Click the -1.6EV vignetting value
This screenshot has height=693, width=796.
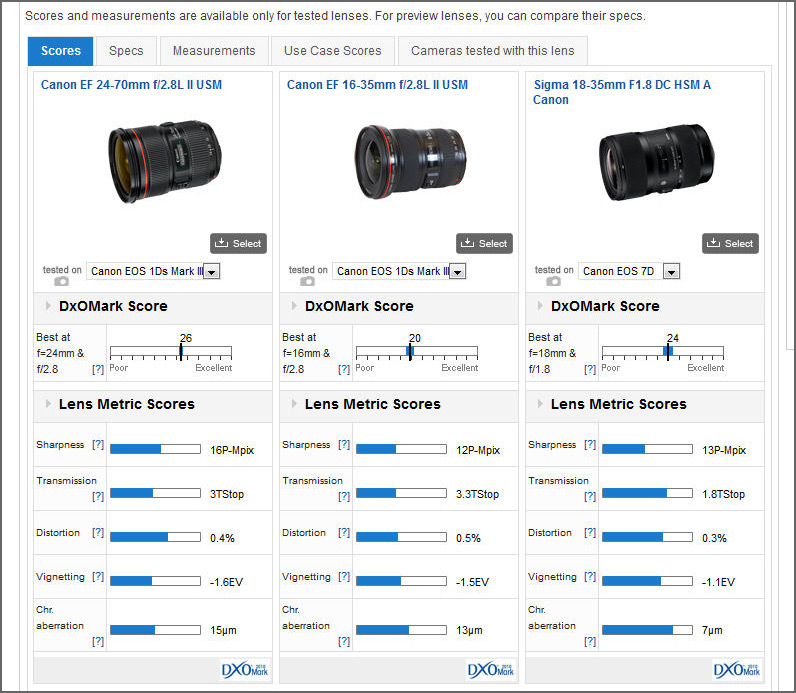226,582
